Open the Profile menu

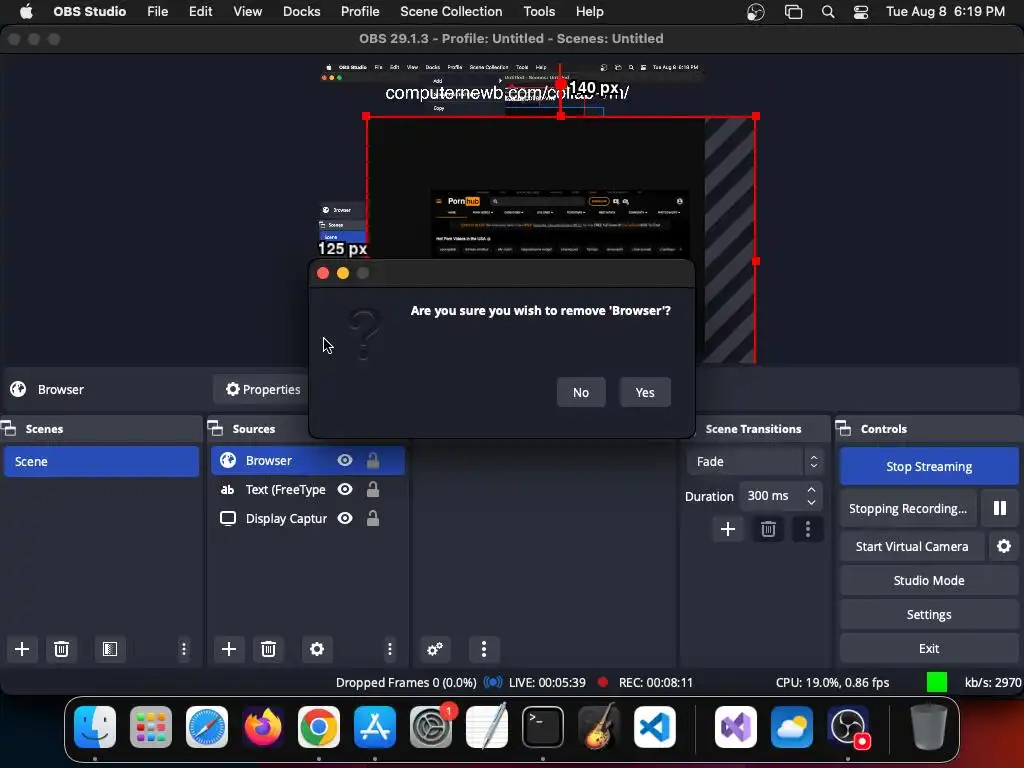pos(360,11)
